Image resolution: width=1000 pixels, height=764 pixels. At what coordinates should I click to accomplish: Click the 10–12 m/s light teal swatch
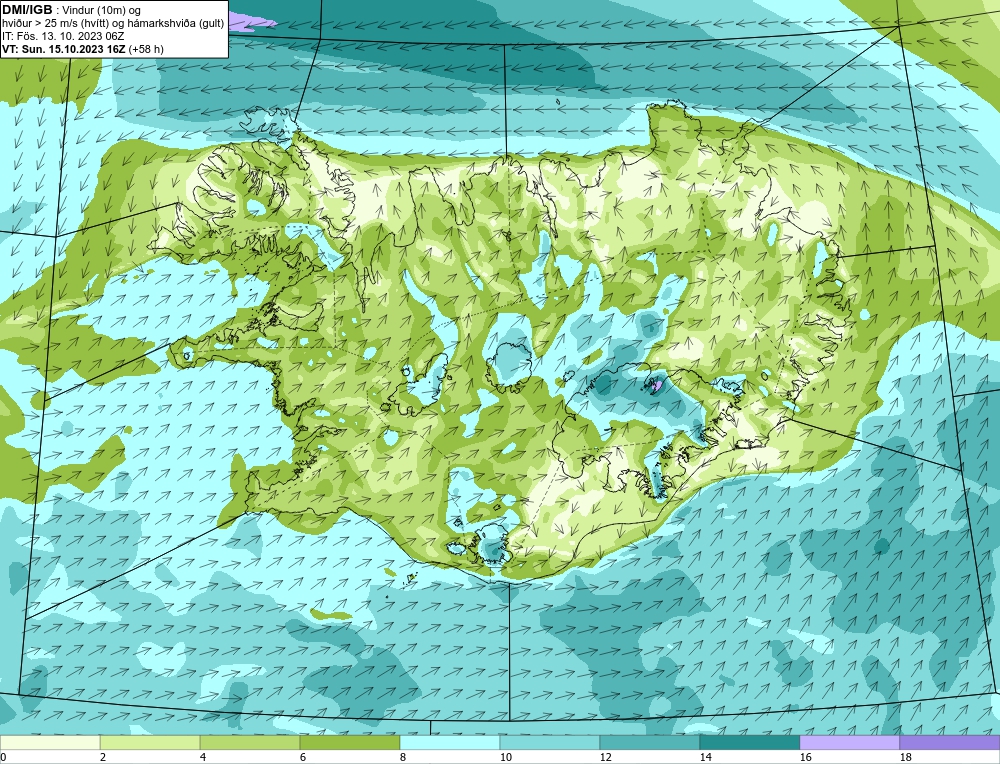point(550,743)
